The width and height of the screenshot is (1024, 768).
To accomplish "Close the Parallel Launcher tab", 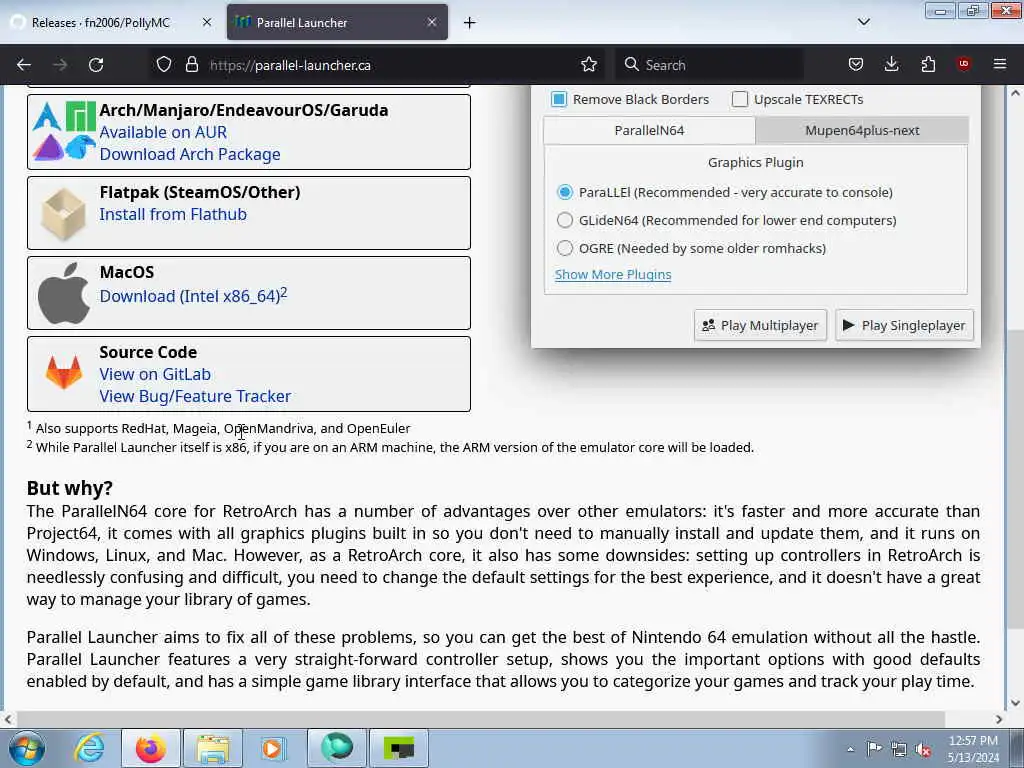I will coord(432,22).
